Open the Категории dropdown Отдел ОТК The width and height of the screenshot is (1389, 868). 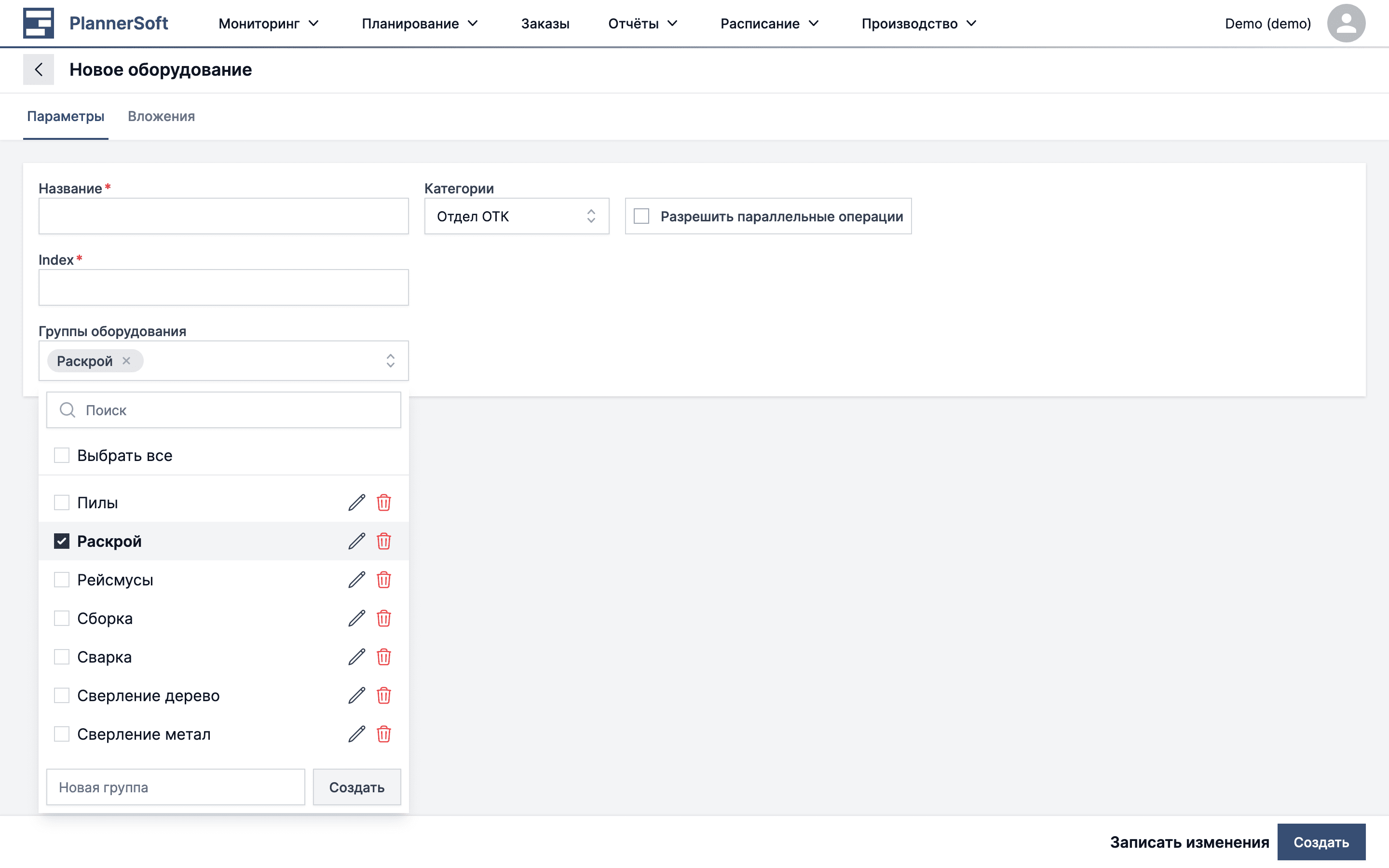516,217
